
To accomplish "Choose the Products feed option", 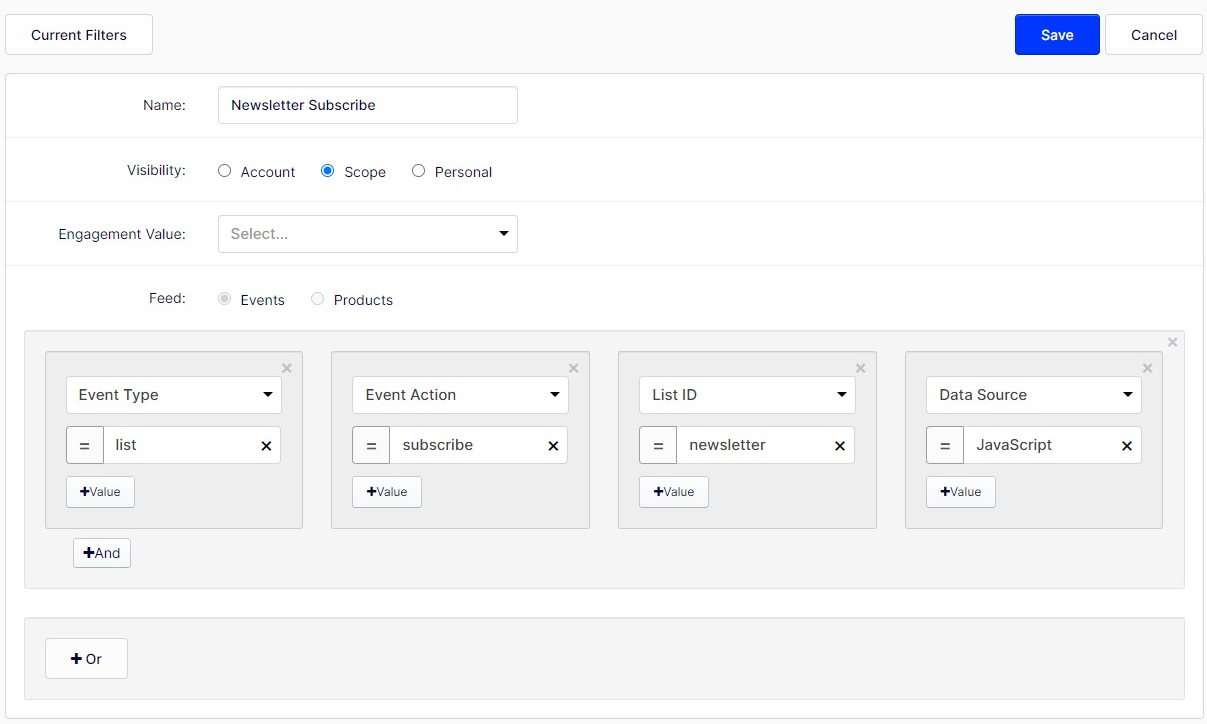I will click(318, 299).
